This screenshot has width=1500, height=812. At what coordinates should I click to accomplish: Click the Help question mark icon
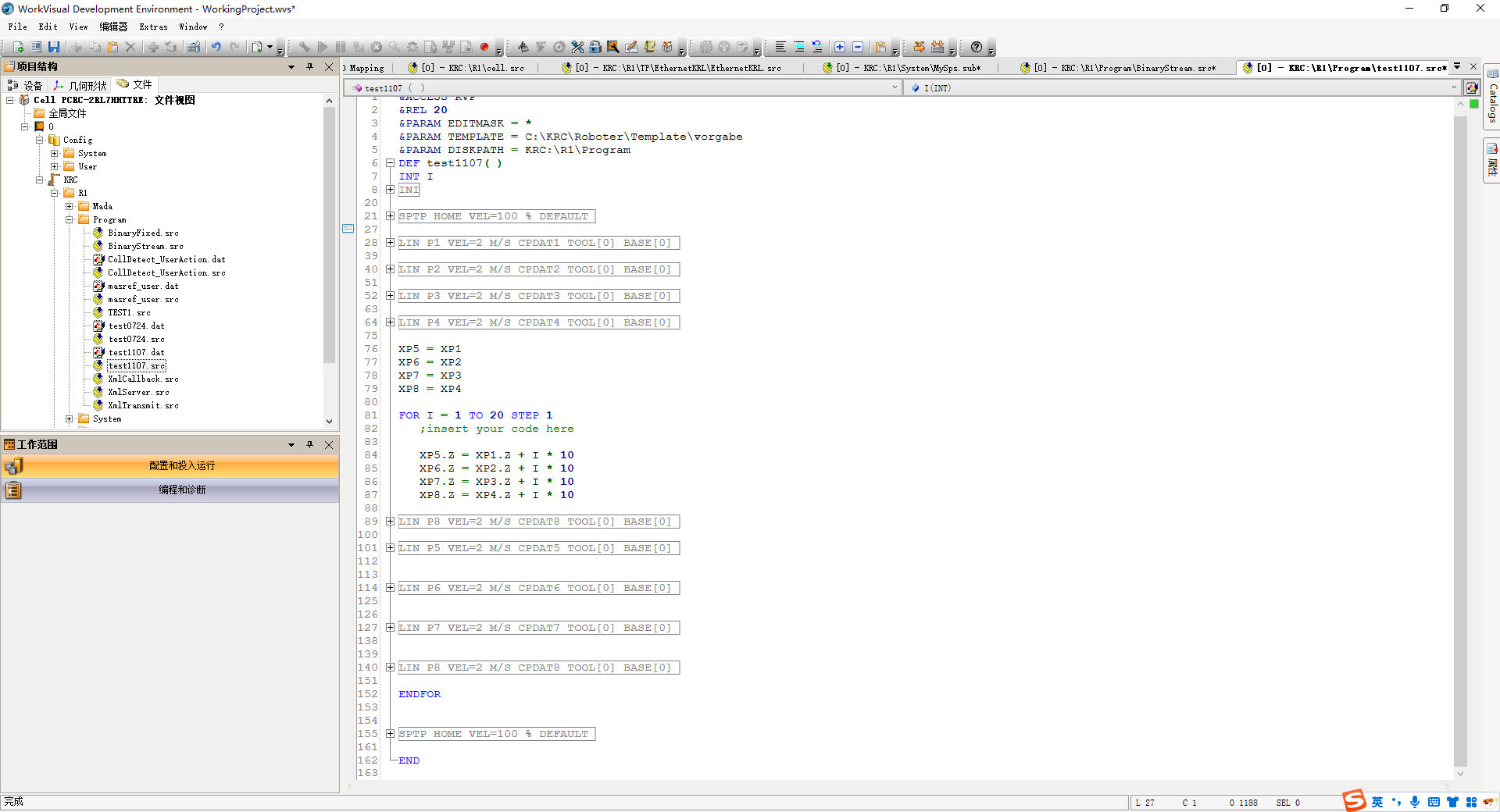977,47
